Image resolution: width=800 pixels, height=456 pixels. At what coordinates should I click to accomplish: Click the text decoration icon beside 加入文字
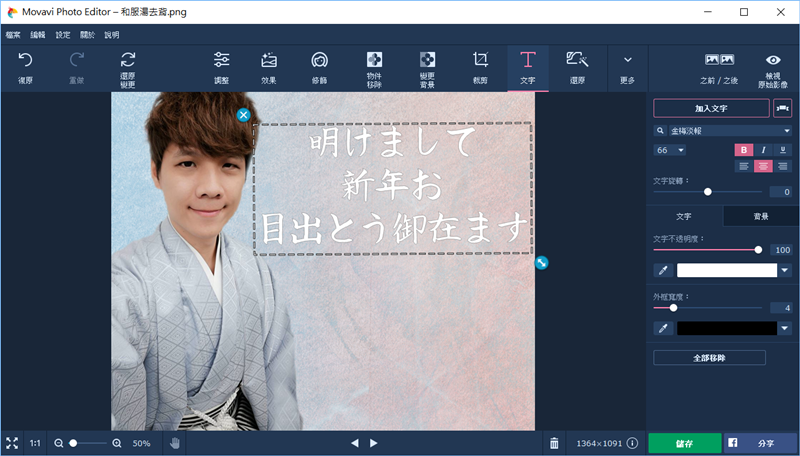click(783, 108)
